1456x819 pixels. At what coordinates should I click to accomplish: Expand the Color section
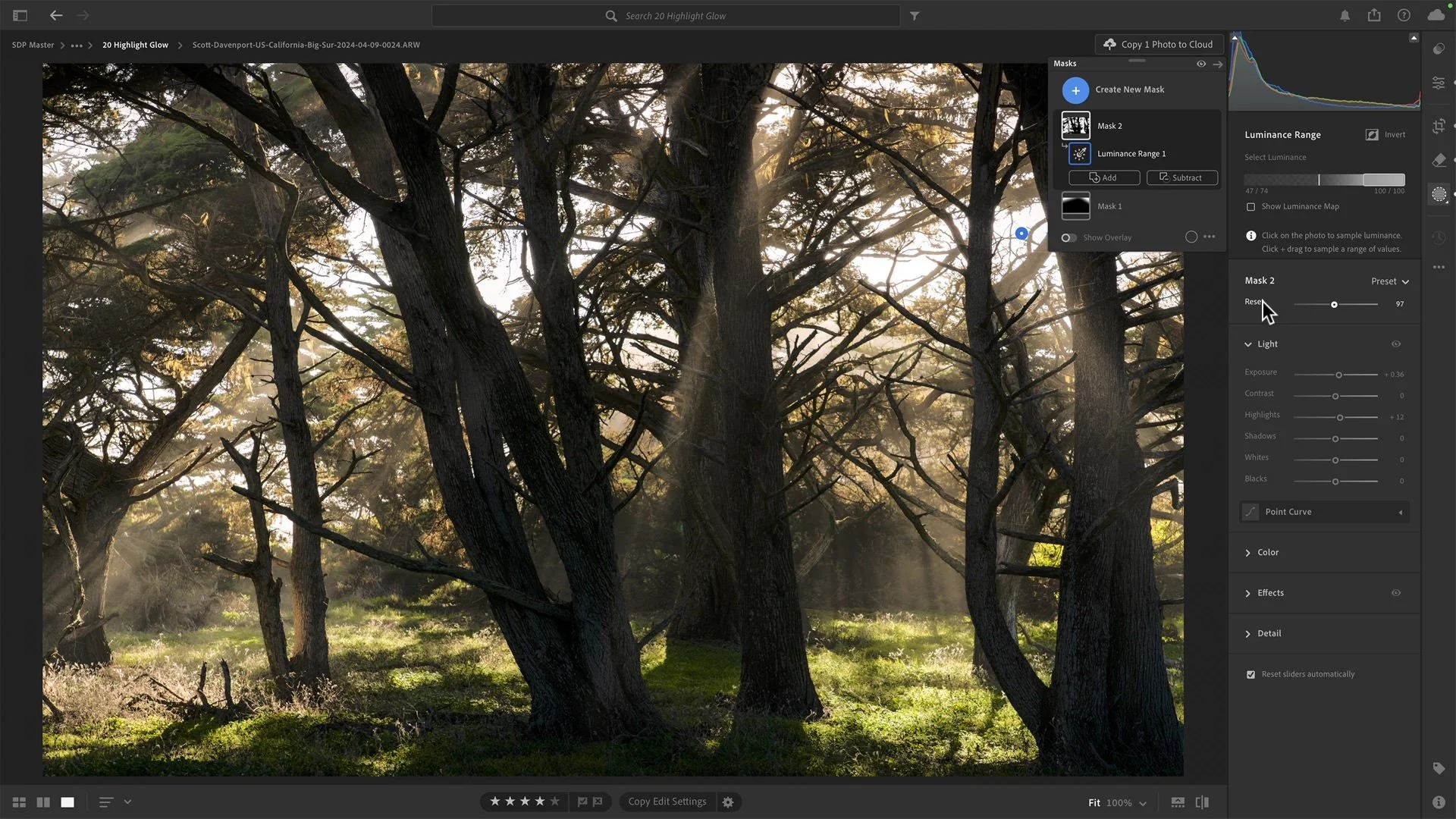click(x=1267, y=553)
